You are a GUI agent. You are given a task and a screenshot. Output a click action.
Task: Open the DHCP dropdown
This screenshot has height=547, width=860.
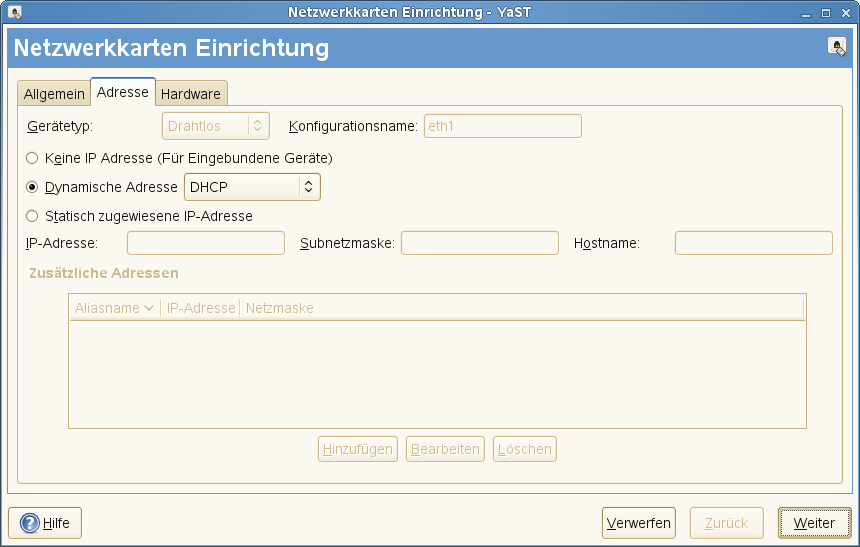pos(252,187)
